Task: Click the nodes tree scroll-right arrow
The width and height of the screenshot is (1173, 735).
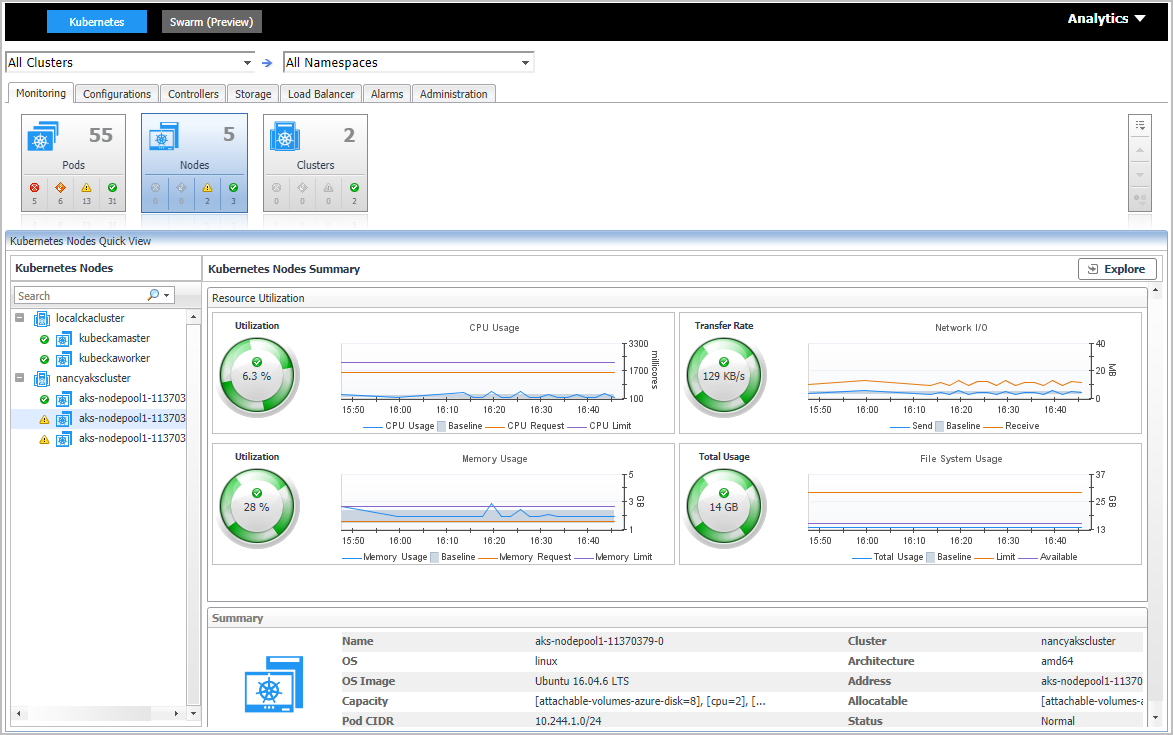Action: coord(176,713)
